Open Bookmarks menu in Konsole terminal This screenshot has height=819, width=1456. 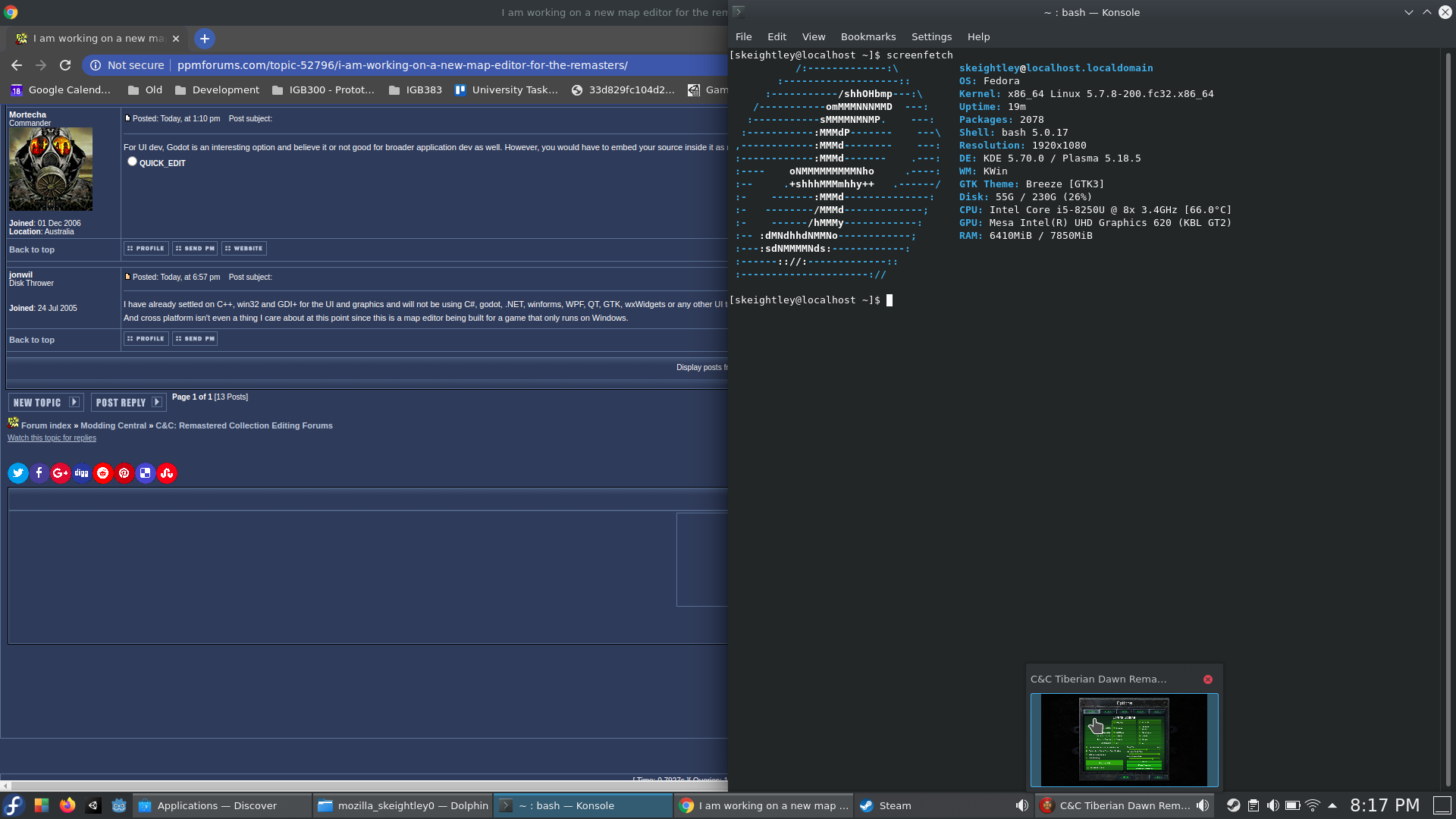click(867, 36)
